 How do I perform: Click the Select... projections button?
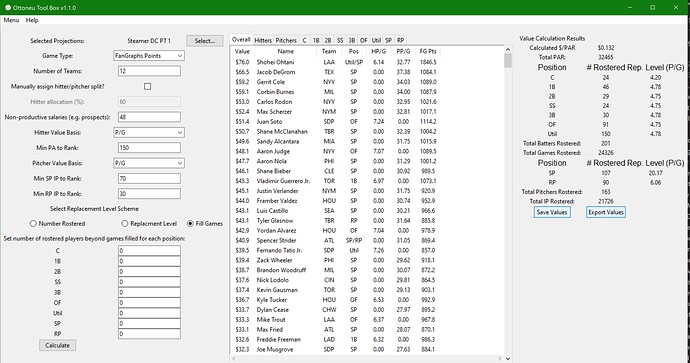click(205, 40)
